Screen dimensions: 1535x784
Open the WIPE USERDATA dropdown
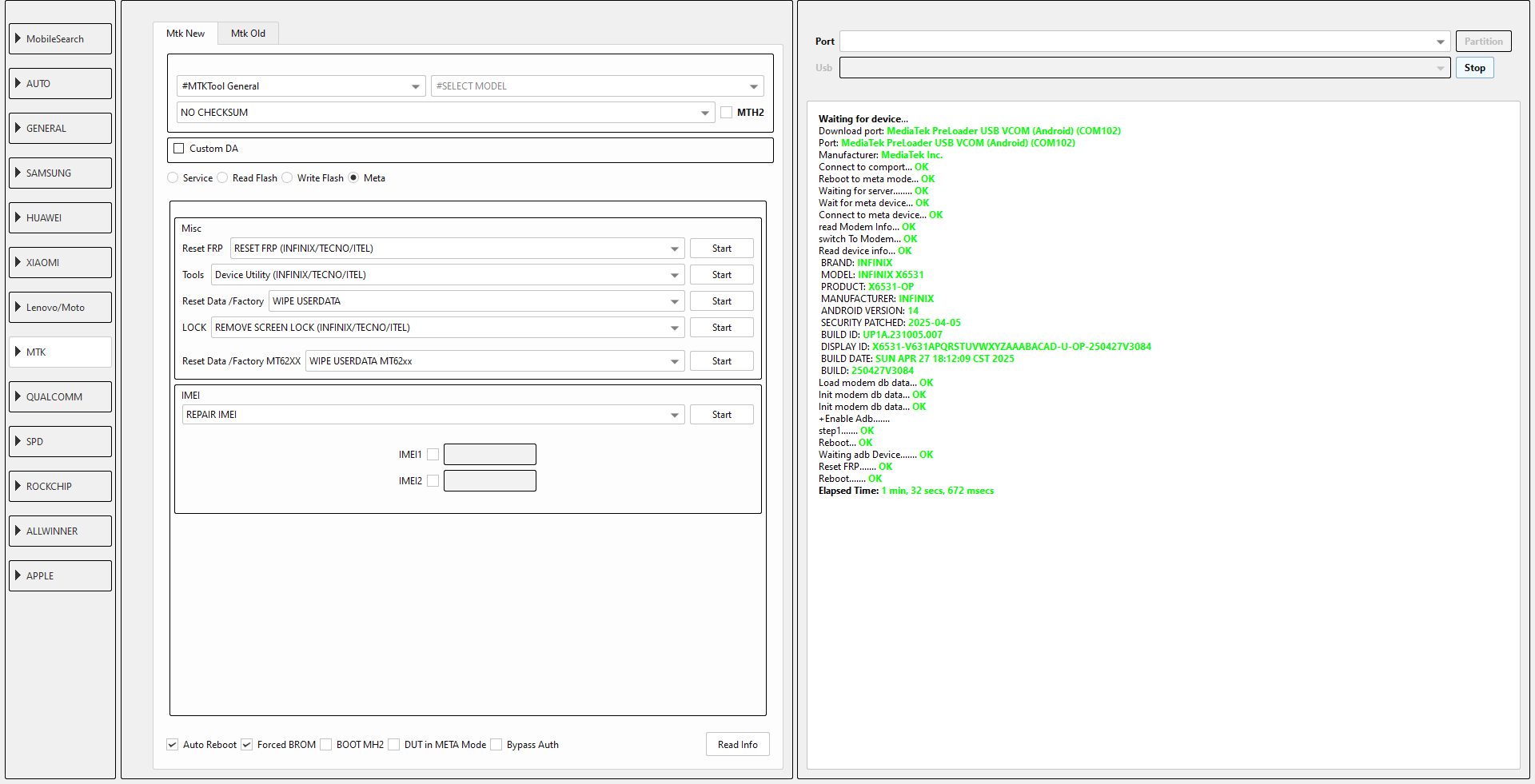(x=476, y=300)
